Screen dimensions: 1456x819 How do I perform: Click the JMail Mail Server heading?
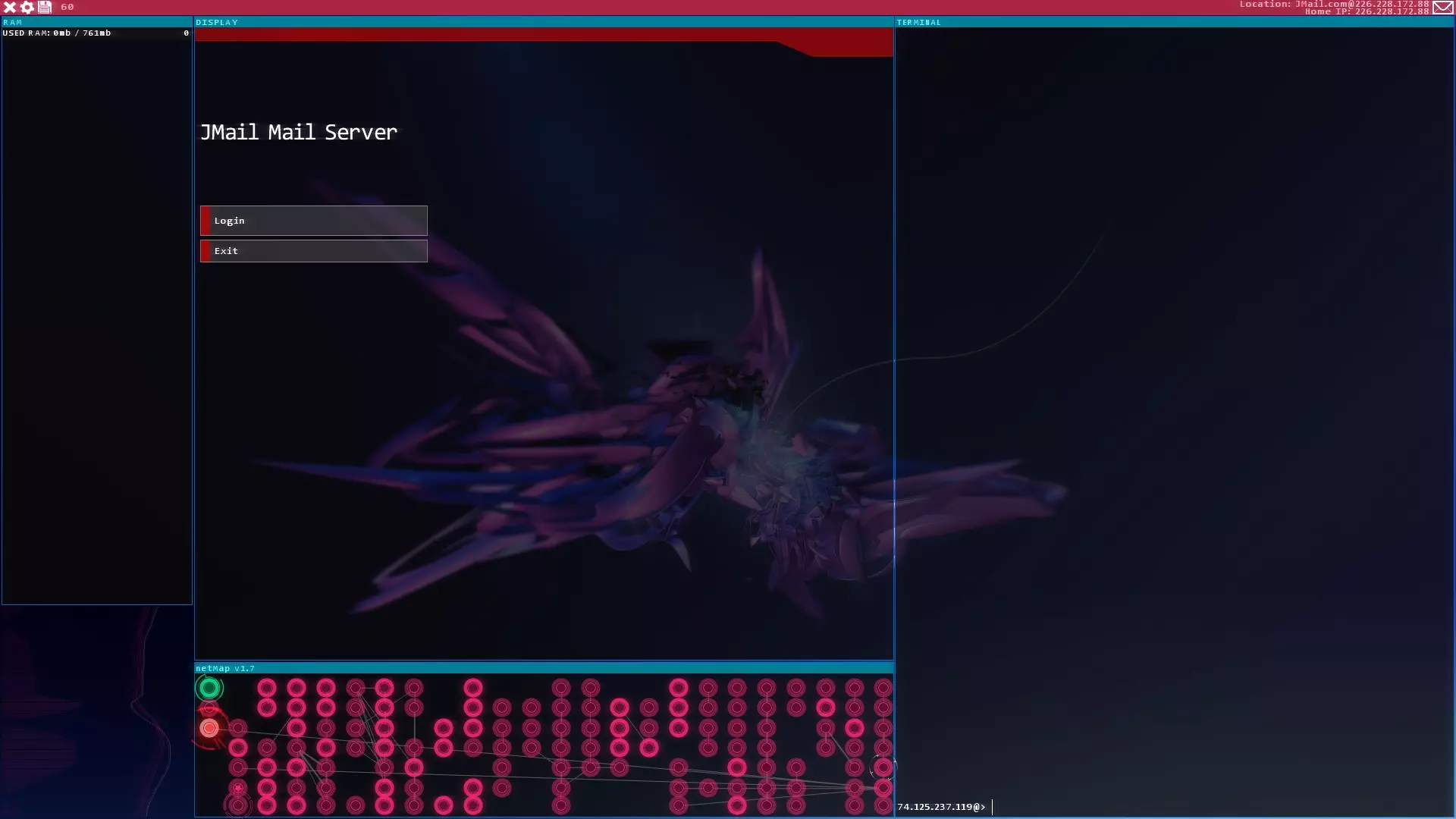coord(299,132)
